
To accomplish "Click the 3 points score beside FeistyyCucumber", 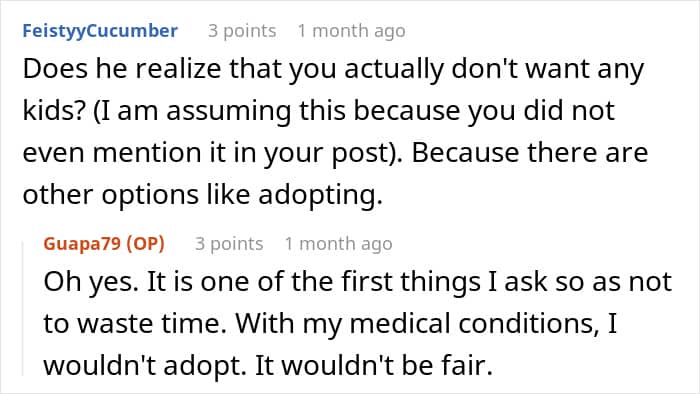I will pyautogui.click(x=242, y=31).
